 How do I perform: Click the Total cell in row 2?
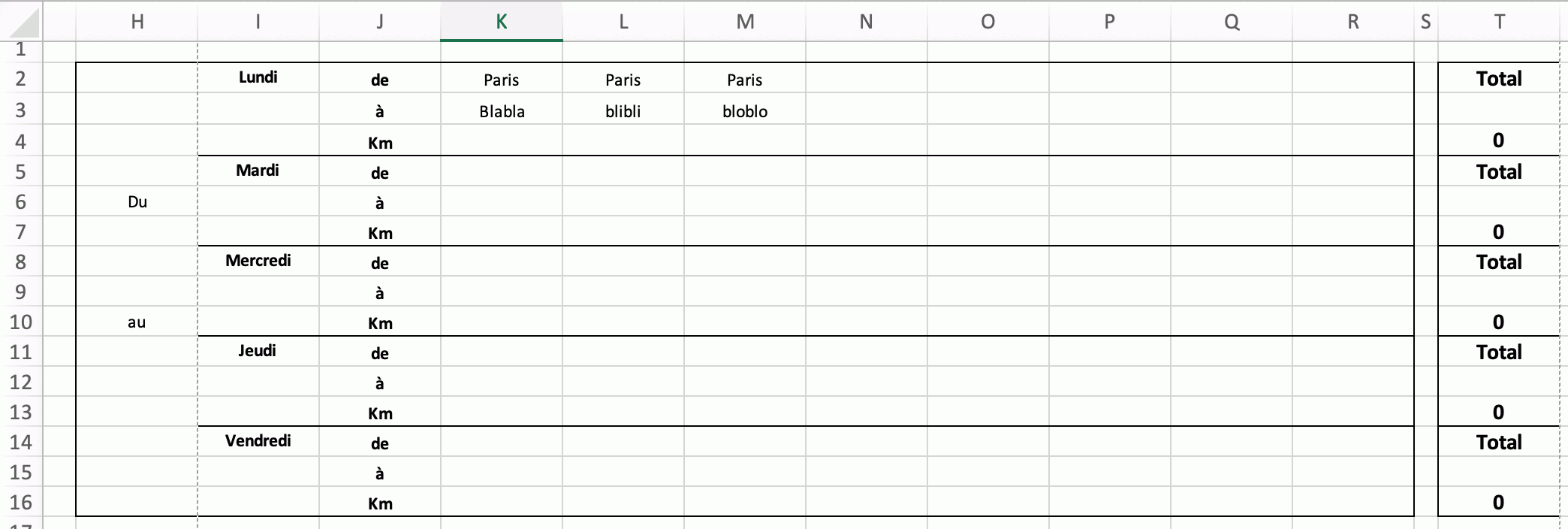point(1499,79)
